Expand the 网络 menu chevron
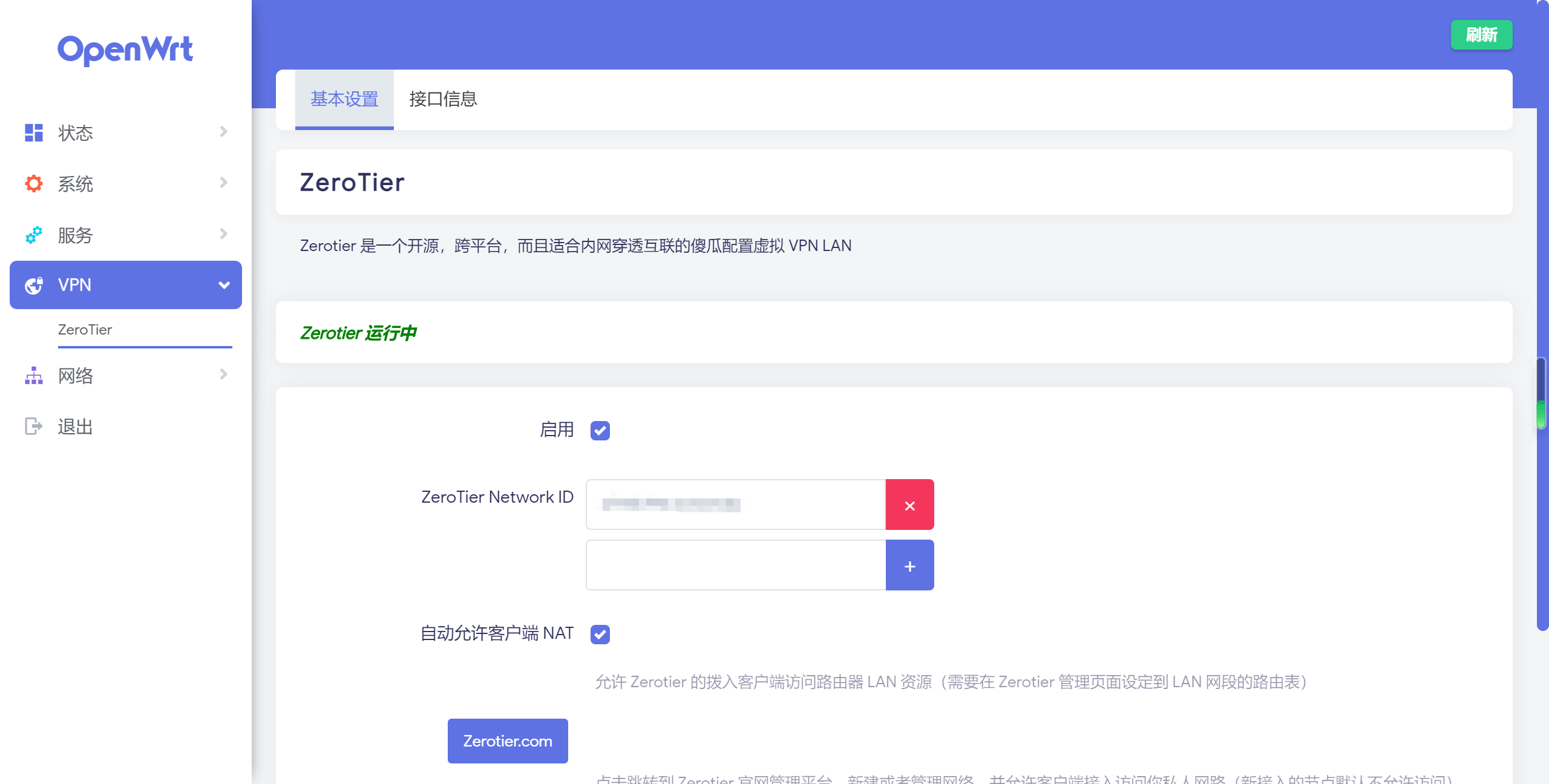1549x784 pixels. 223,375
